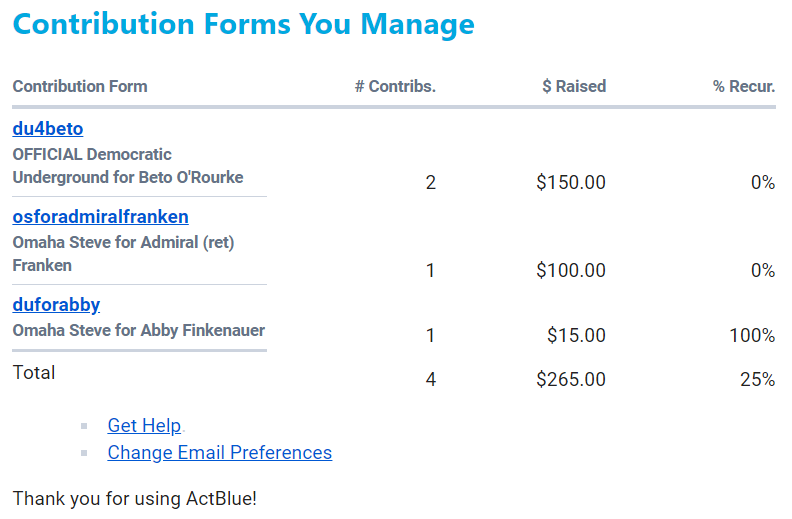The height and width of the screenshot is (519, 792).
Task: Click the $100.00 raised amount for Franken
Action: [571, 271]
